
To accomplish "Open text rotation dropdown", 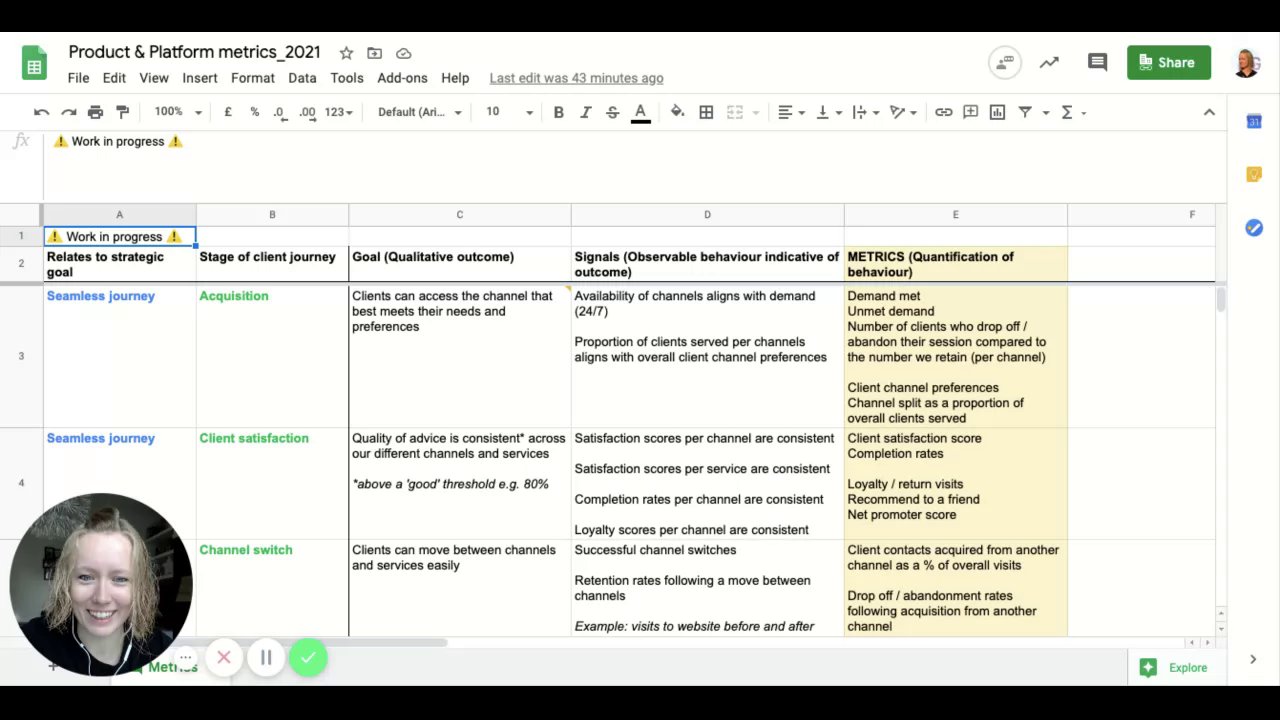I will [x=903, y=112].
